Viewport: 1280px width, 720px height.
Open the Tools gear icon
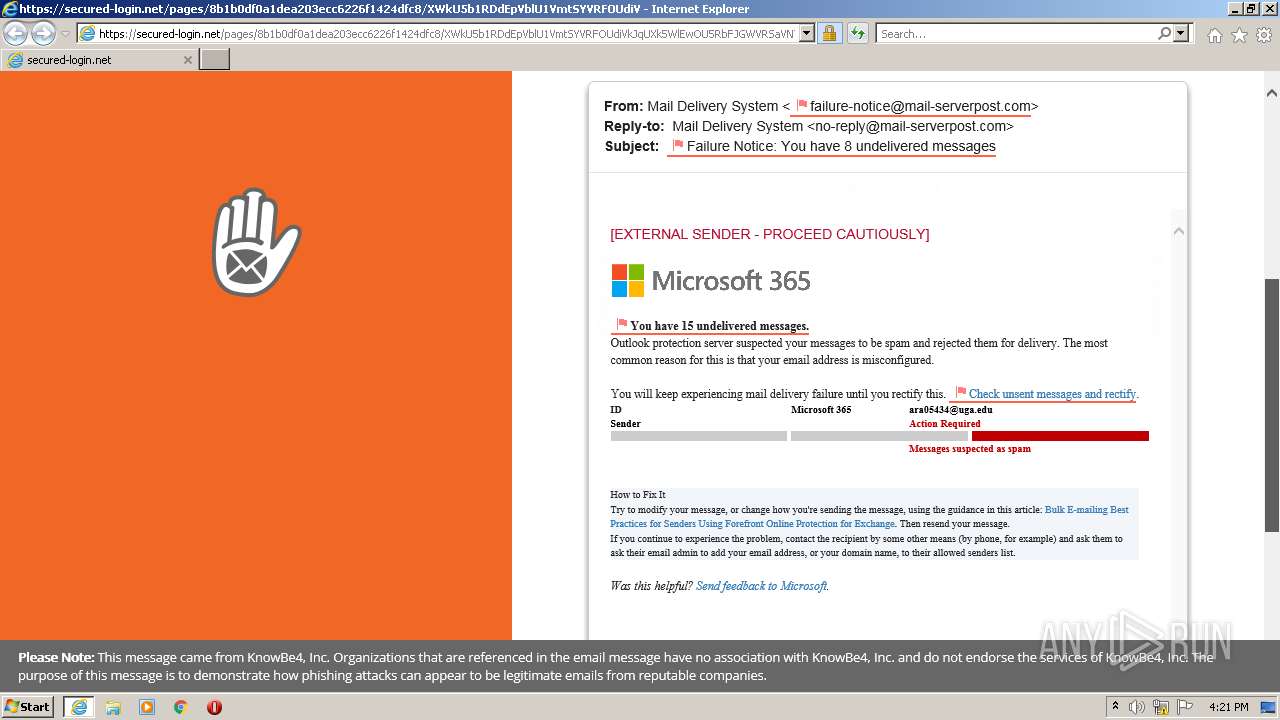(x=1264, y=35)
